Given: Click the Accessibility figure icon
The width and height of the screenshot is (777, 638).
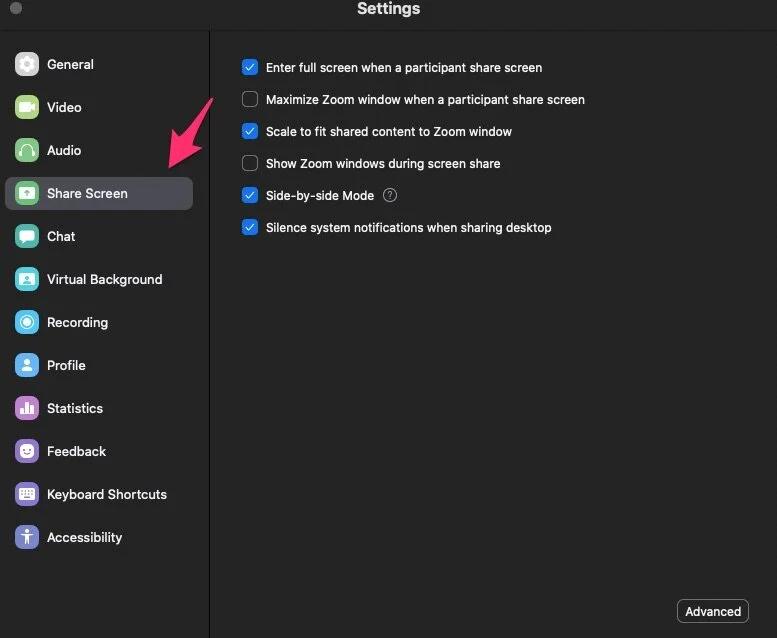Looking at the screenshot, I should 27,537.
